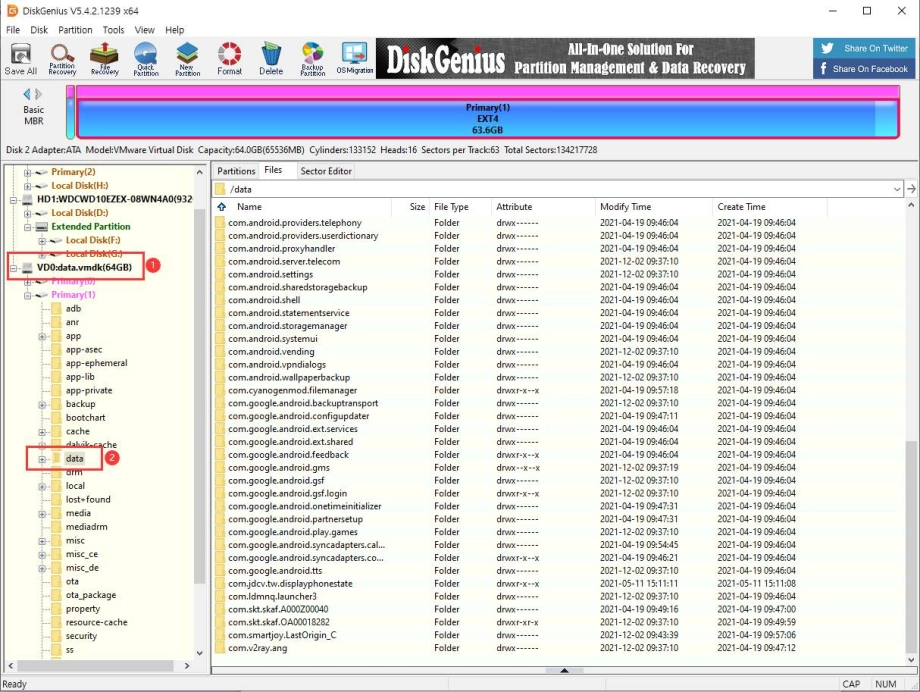This screenshot has height=692, width=920.
Task: Select the adb folder in tree
Action: (73, 308)
